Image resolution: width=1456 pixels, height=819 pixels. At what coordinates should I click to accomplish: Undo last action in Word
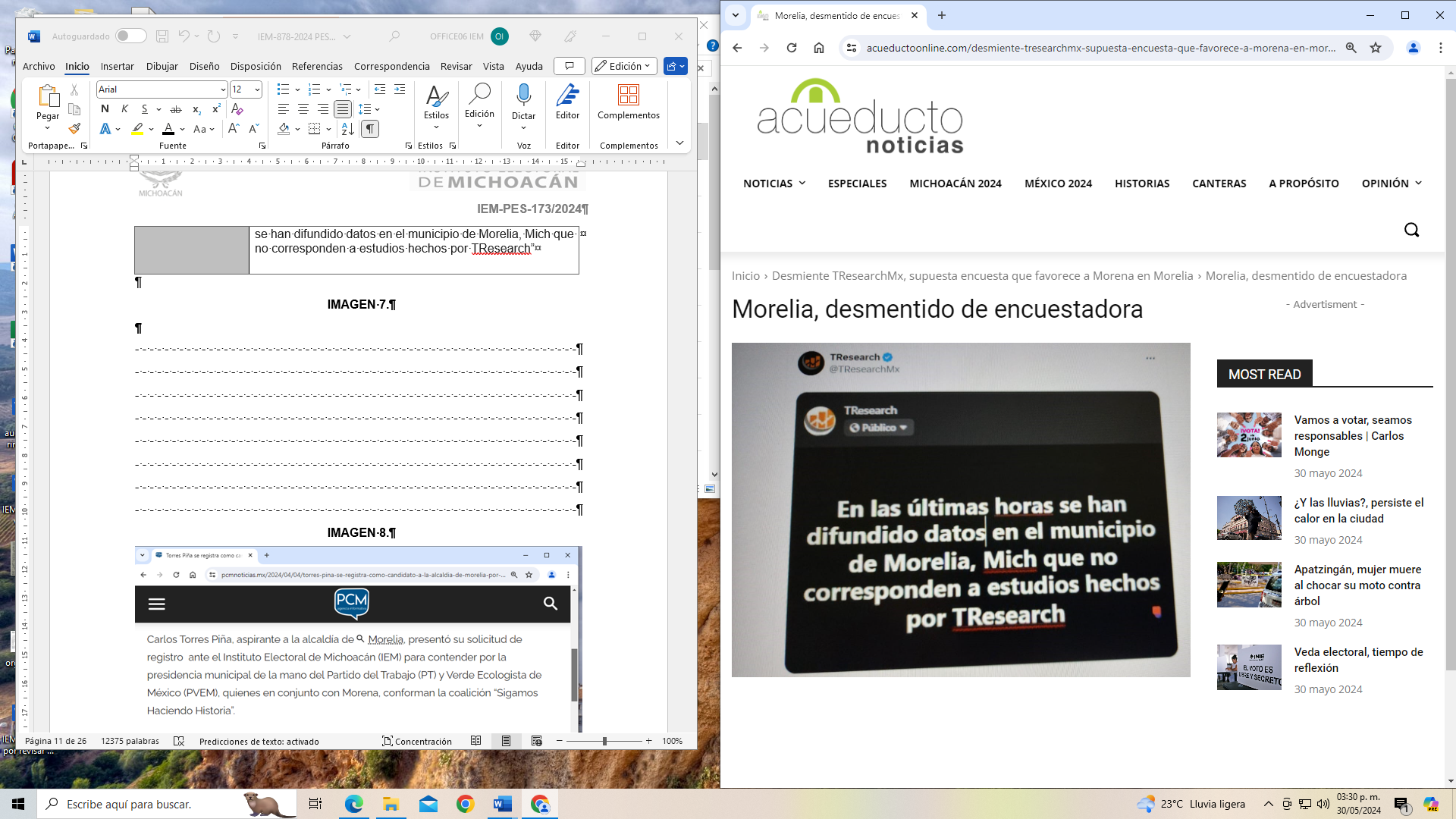184,36
